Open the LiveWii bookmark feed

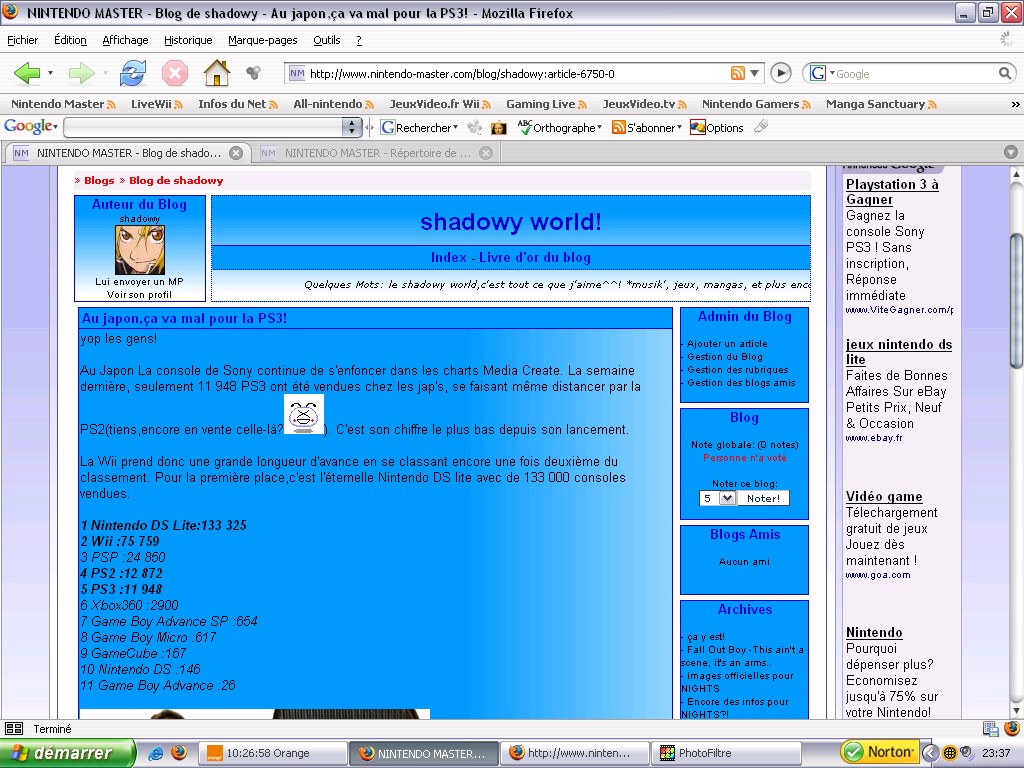157,104
